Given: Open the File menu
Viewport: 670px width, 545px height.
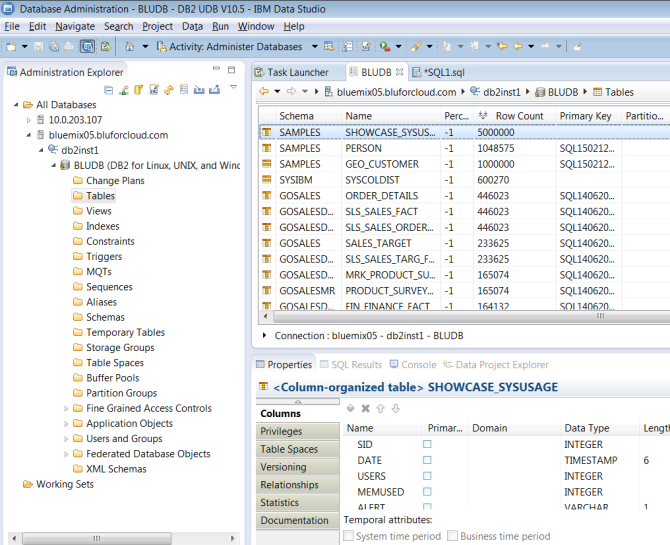Looking at the screenshot, I should [x=12, y=27].
